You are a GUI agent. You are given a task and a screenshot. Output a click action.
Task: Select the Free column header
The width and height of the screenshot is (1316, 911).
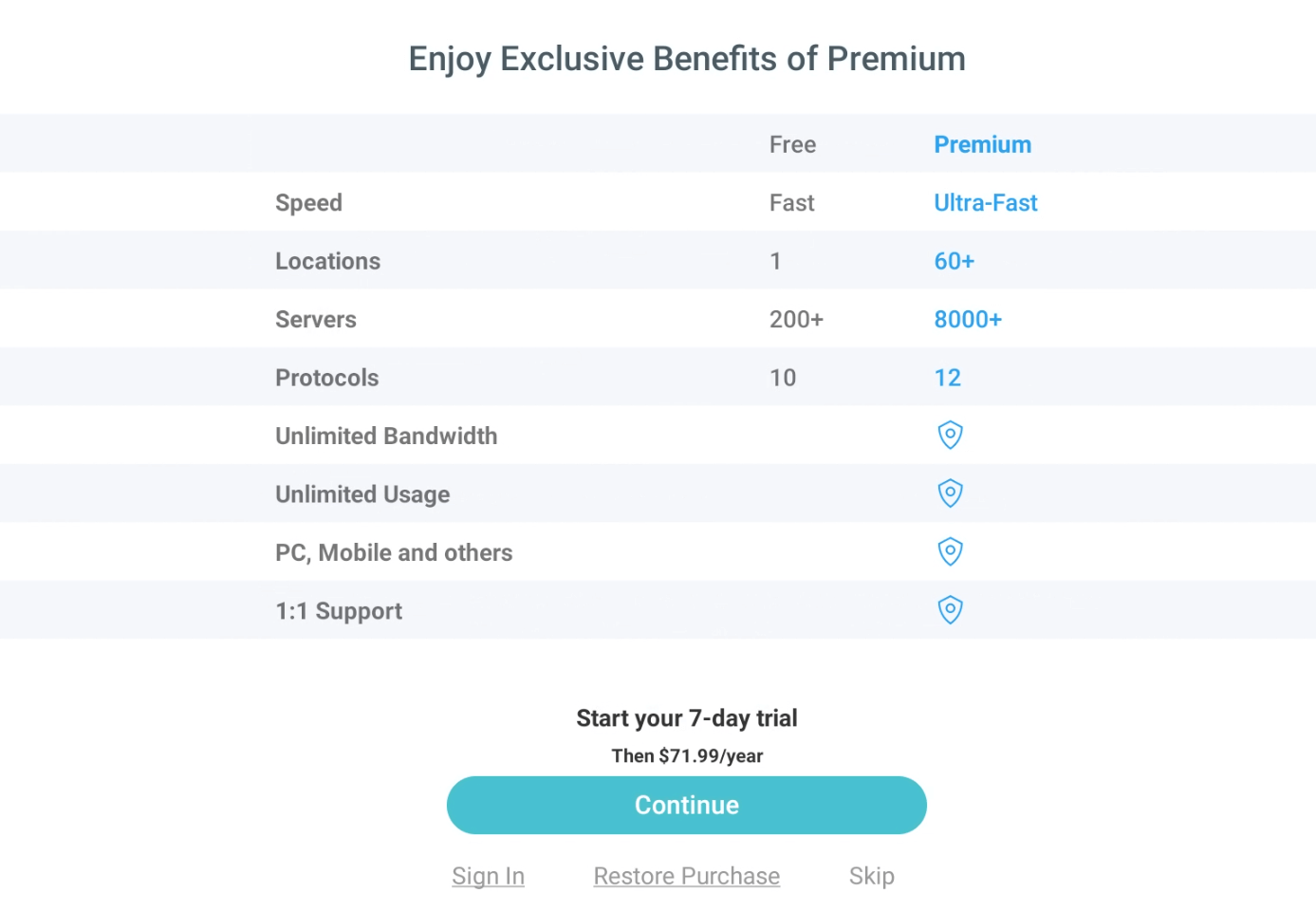click(792, 144)
